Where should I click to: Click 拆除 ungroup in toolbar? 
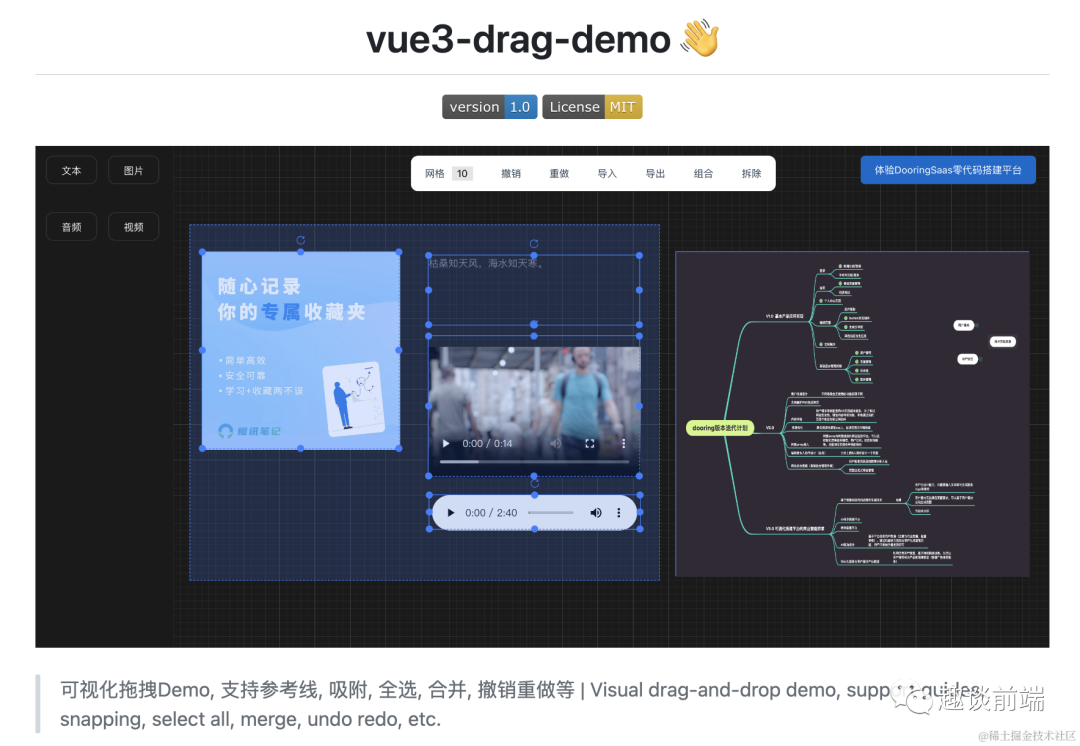pyautogui.click(x=751, y=174)
